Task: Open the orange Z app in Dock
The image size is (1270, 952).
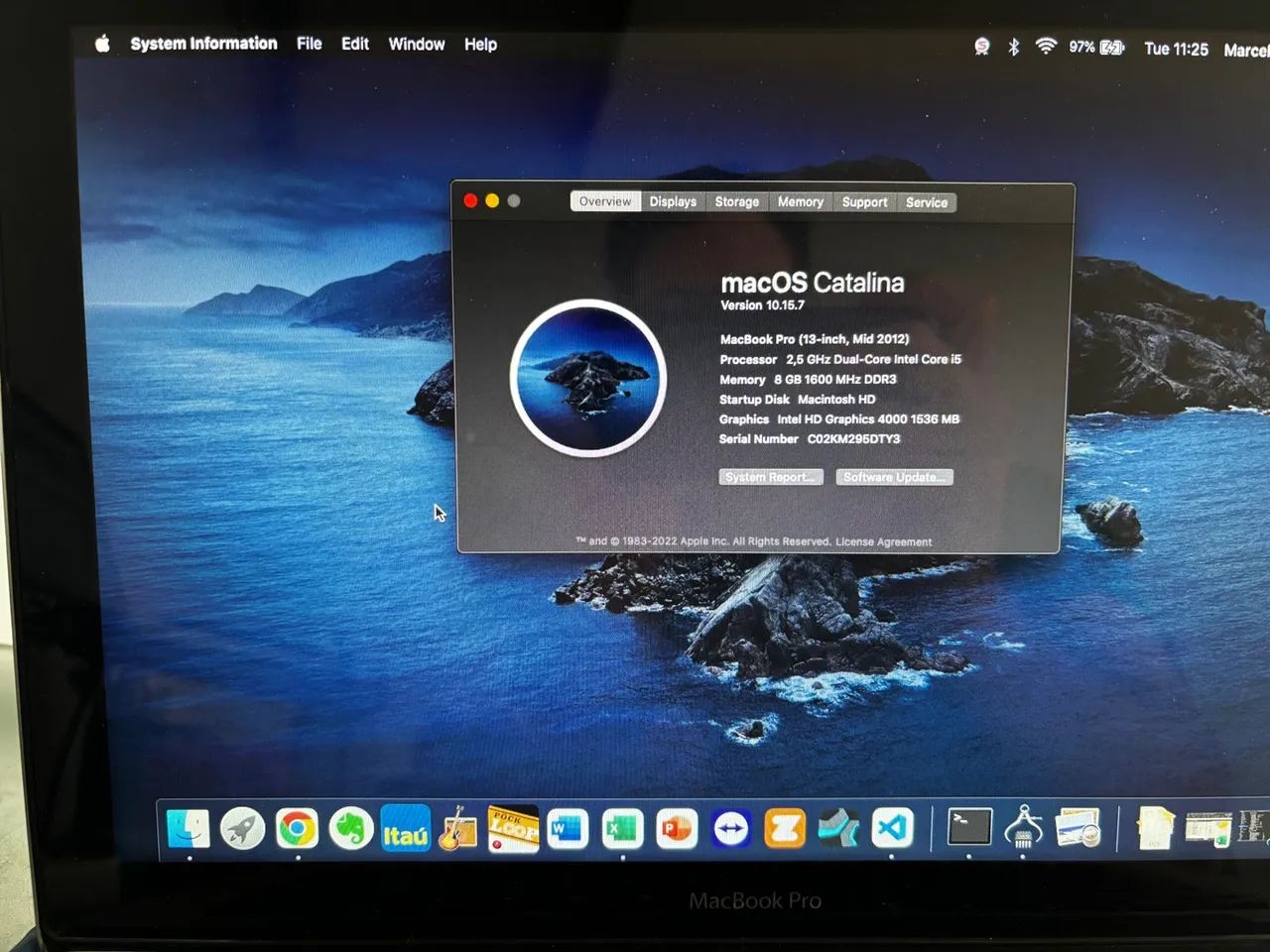Action: (x=785, y=829)
